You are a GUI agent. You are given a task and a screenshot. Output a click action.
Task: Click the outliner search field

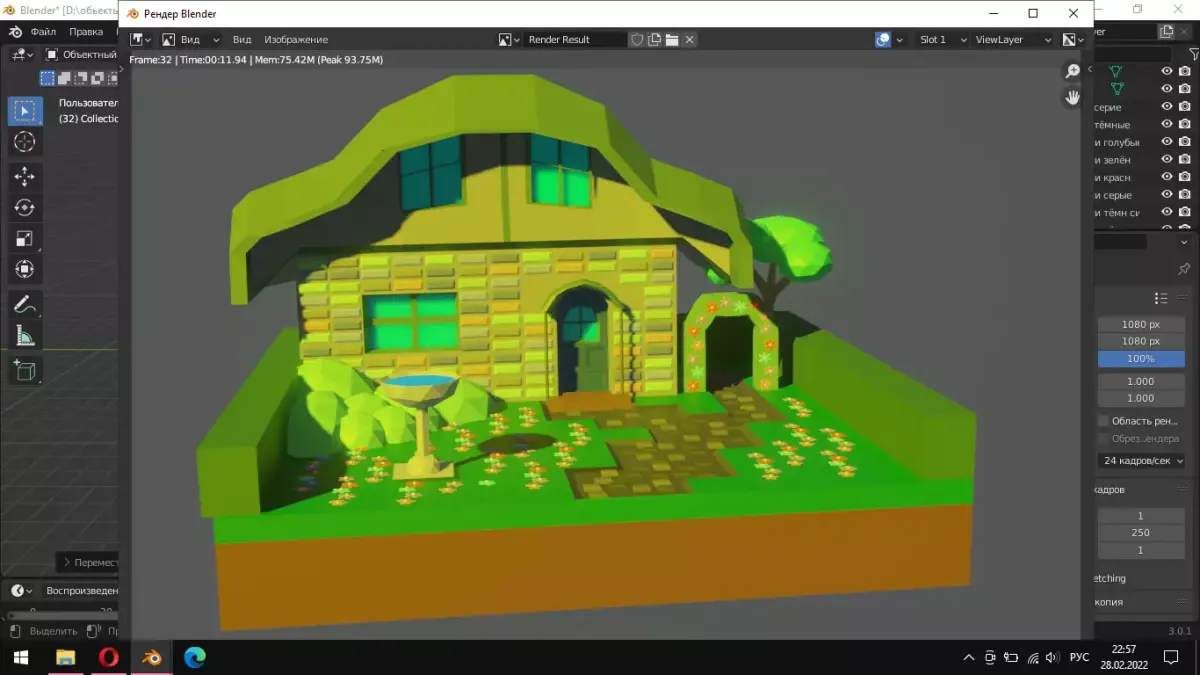point(1131,54)
